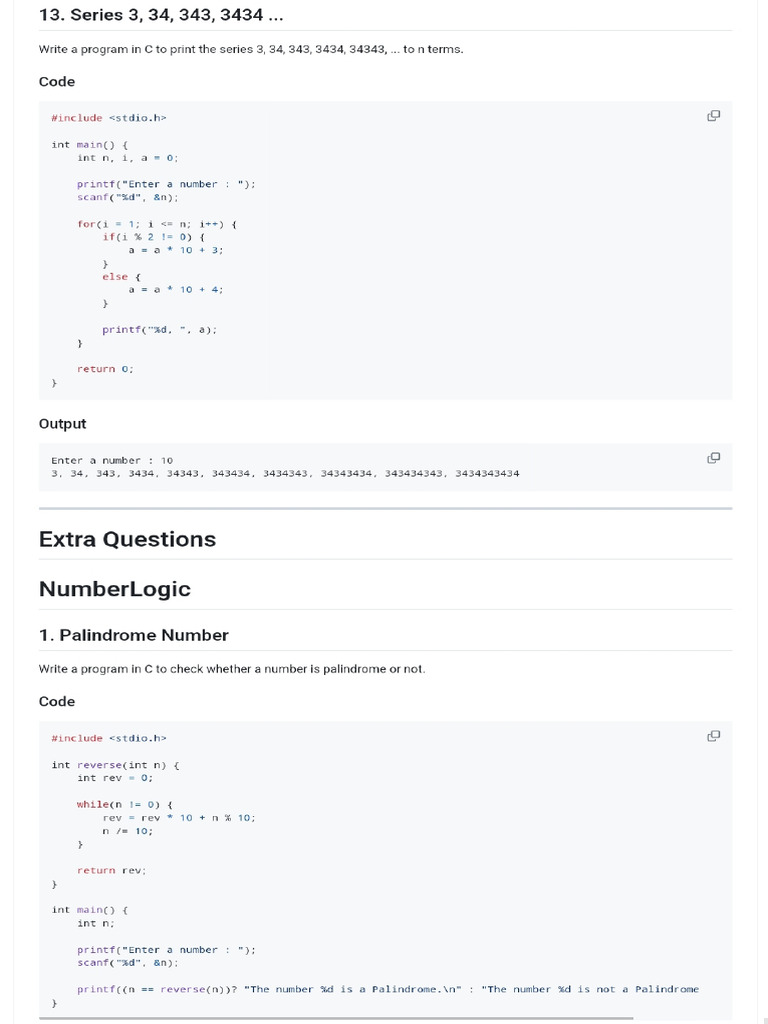The width and height of the screenshot is (768, 1024).
Task: Click the 'return rev;' statement
Action: tap(112, 870)
